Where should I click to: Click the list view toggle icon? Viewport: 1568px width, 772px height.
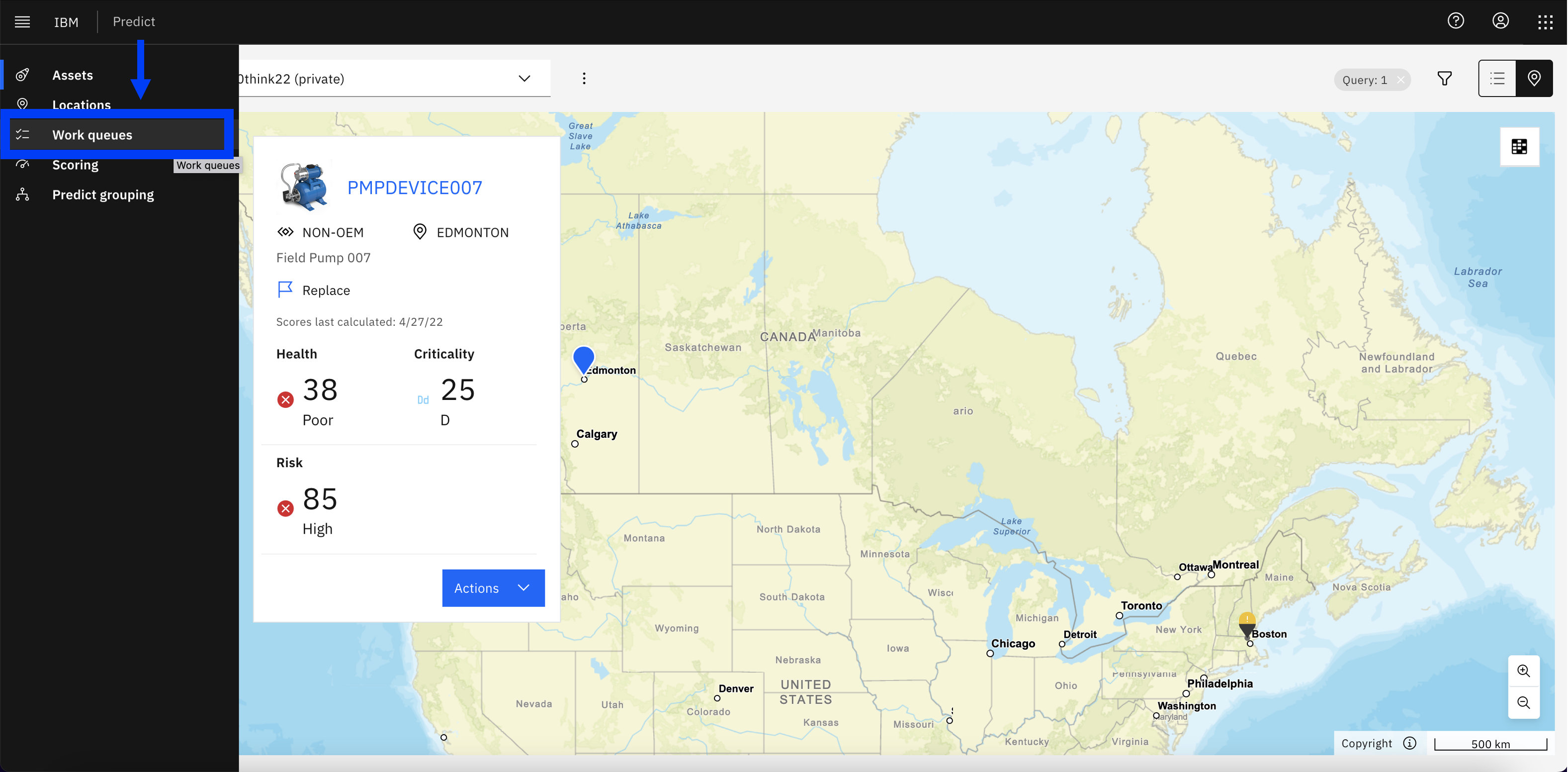[x=1497, y=78]
